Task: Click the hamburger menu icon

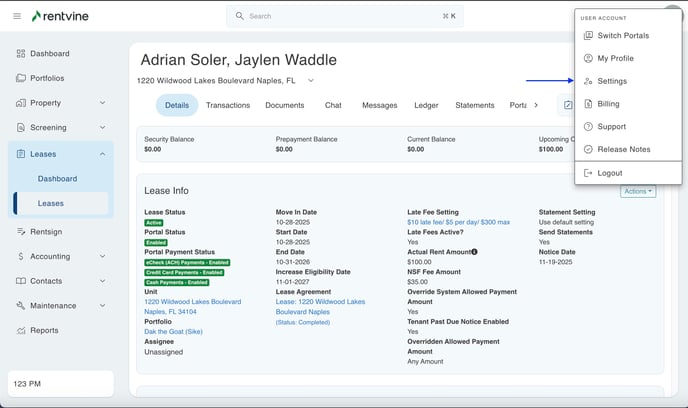Action: coord(17,16)
